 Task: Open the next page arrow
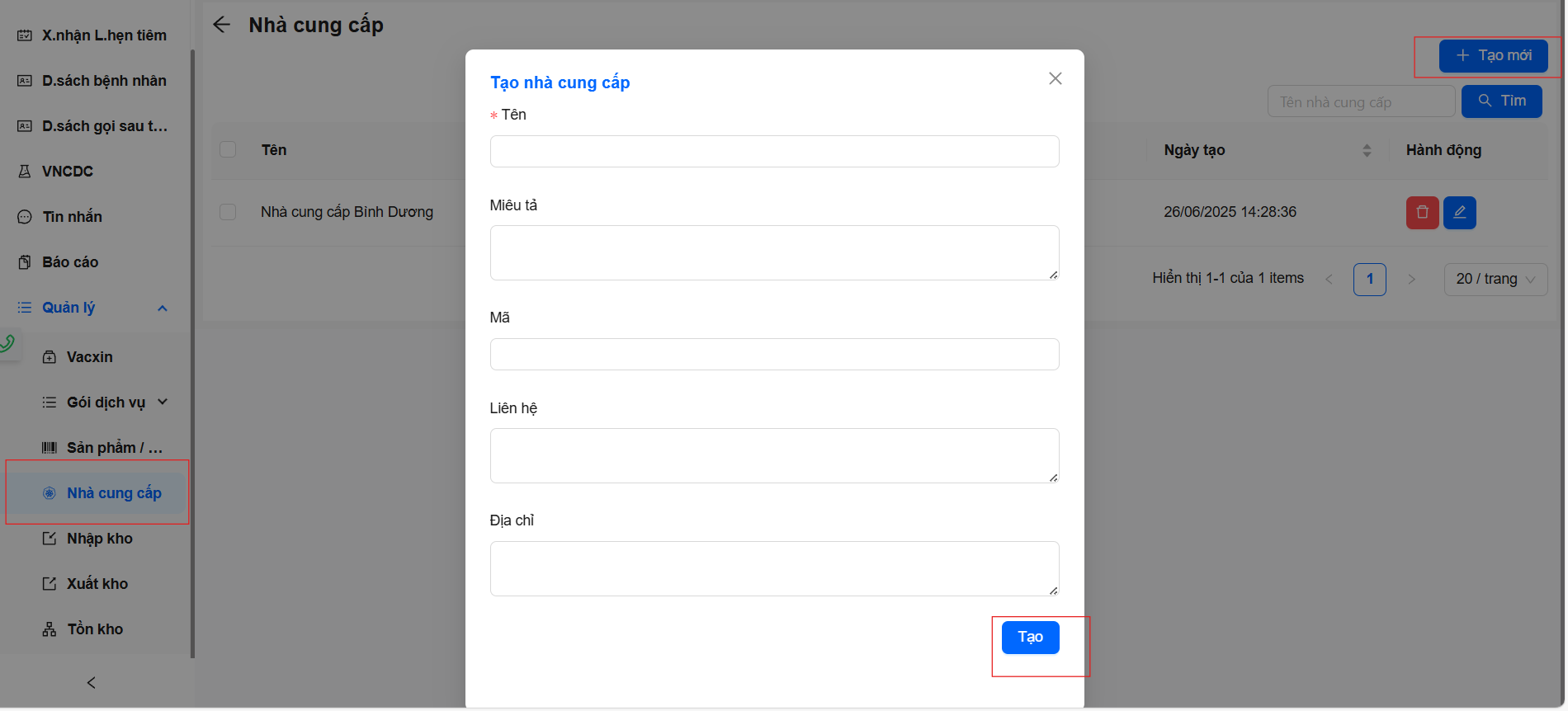coord(1412,280)
